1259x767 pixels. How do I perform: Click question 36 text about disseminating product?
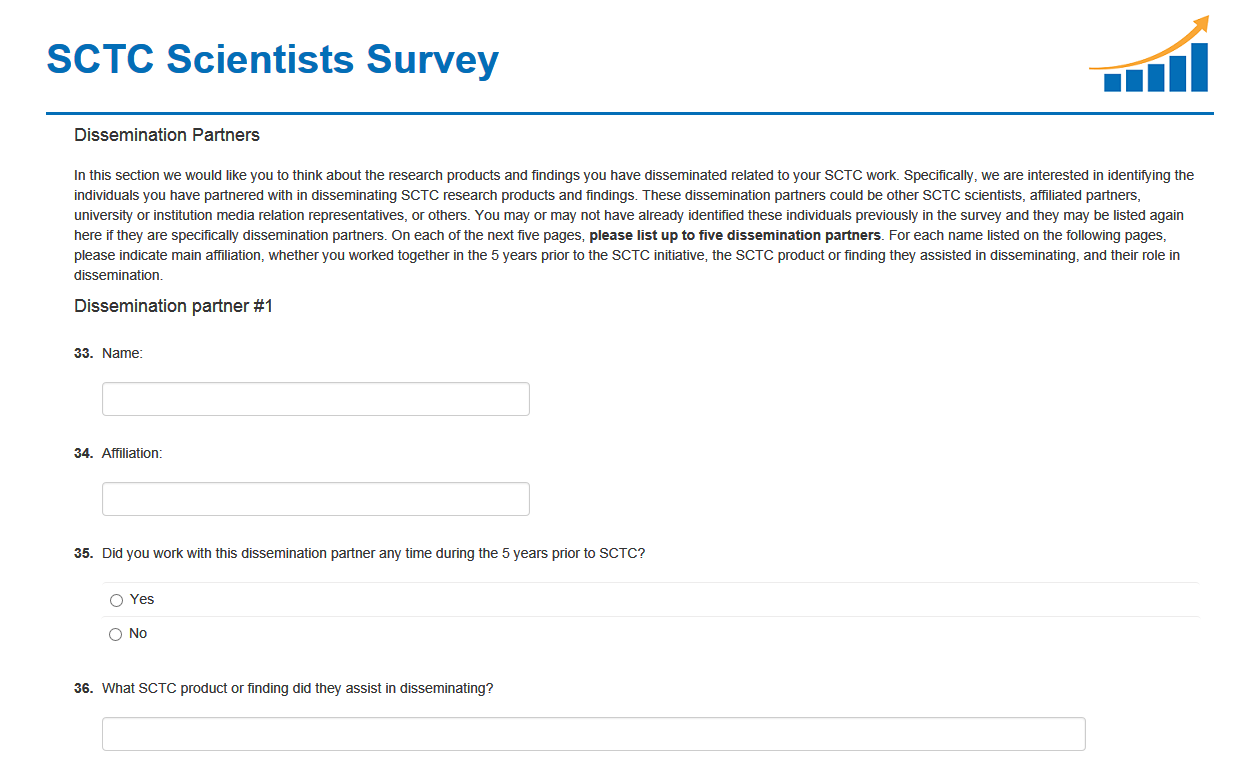(297, 689)
